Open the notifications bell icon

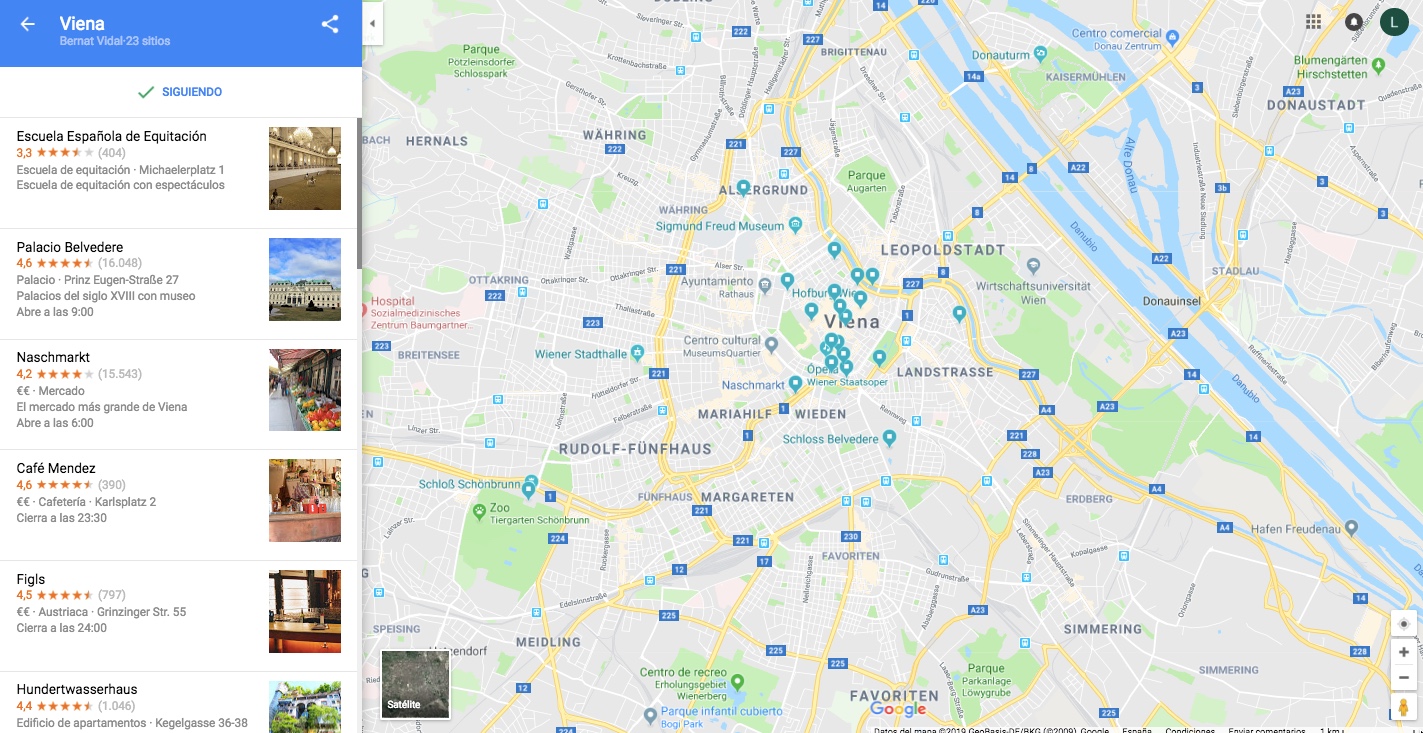tap(1353, 22)
